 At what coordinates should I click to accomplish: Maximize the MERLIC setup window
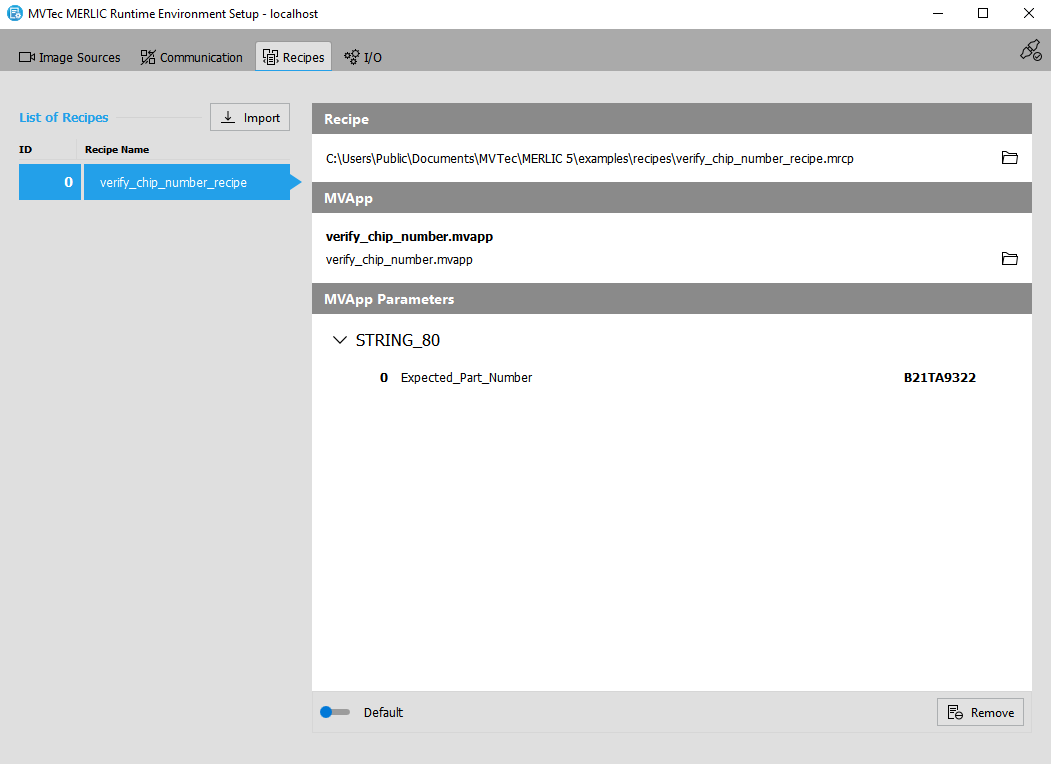click(x=982, y=14)
